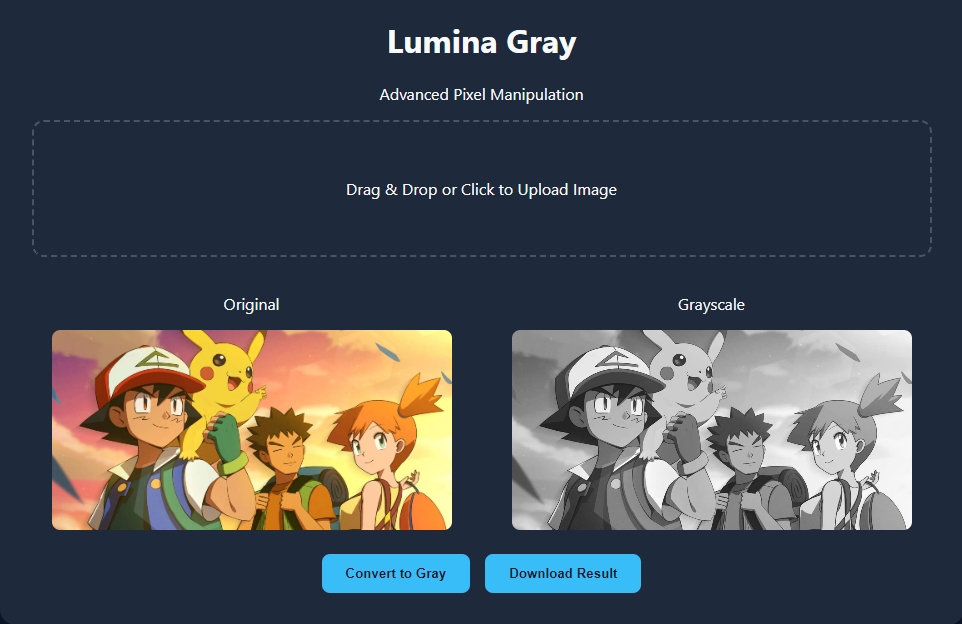The height and width of the screenshot is (624, 962).
Task: Click the Convert to Gray button
Action: [x=395, y=573]
